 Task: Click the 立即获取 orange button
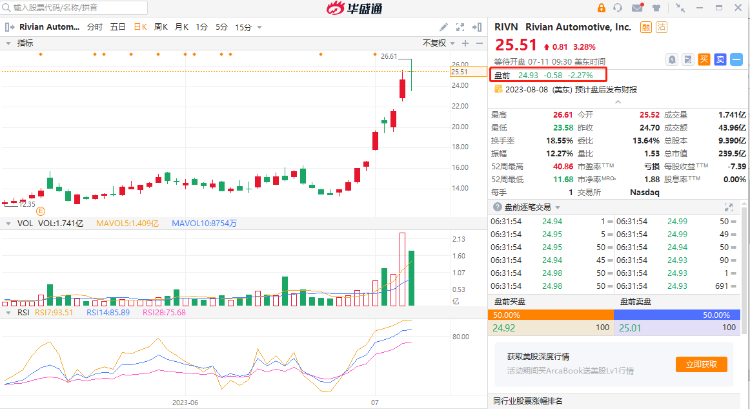pyautogui.click(x=702, y=364)
